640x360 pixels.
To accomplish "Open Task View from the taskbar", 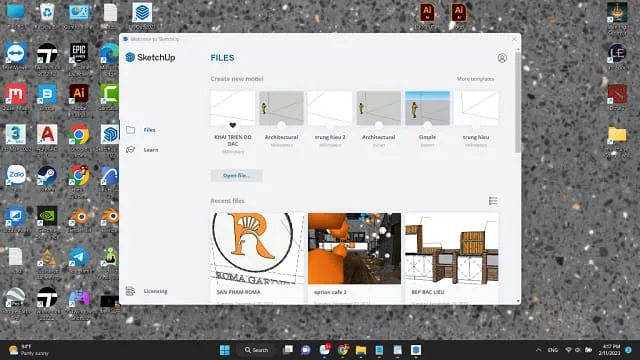I will 288,350.
